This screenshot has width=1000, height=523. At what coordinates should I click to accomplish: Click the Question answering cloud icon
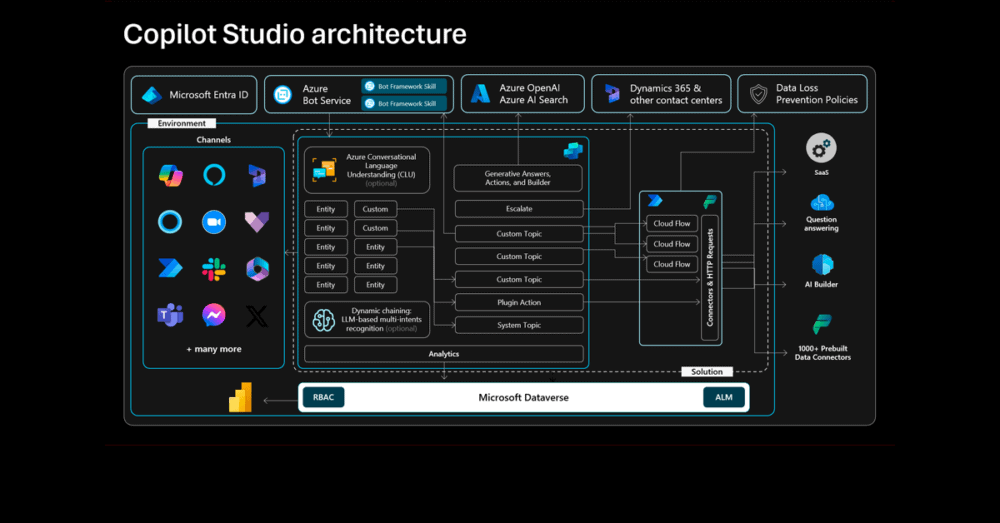(x=821, y=203)
